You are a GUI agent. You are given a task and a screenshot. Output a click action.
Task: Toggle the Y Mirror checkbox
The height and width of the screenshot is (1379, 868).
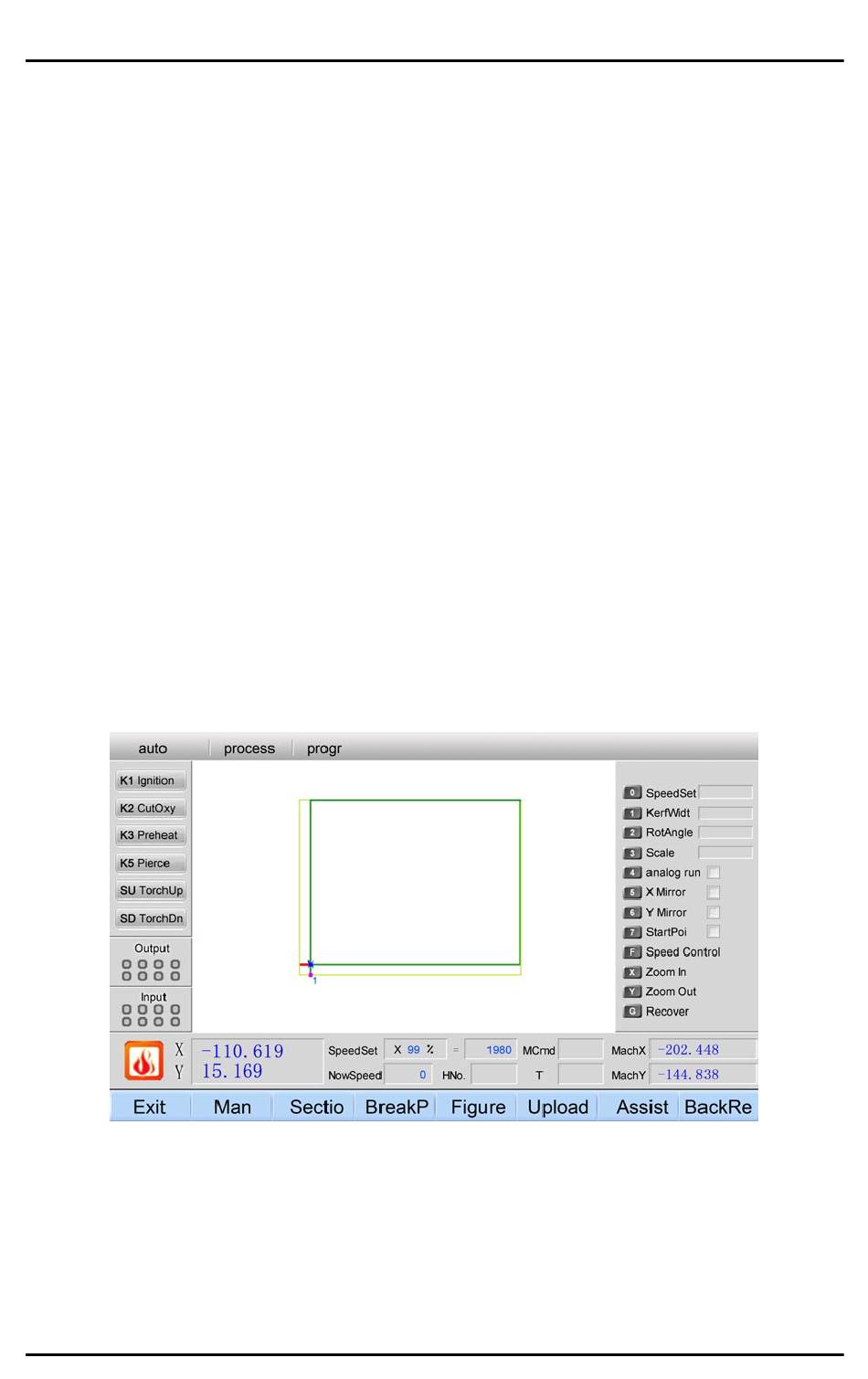point(714,913)
